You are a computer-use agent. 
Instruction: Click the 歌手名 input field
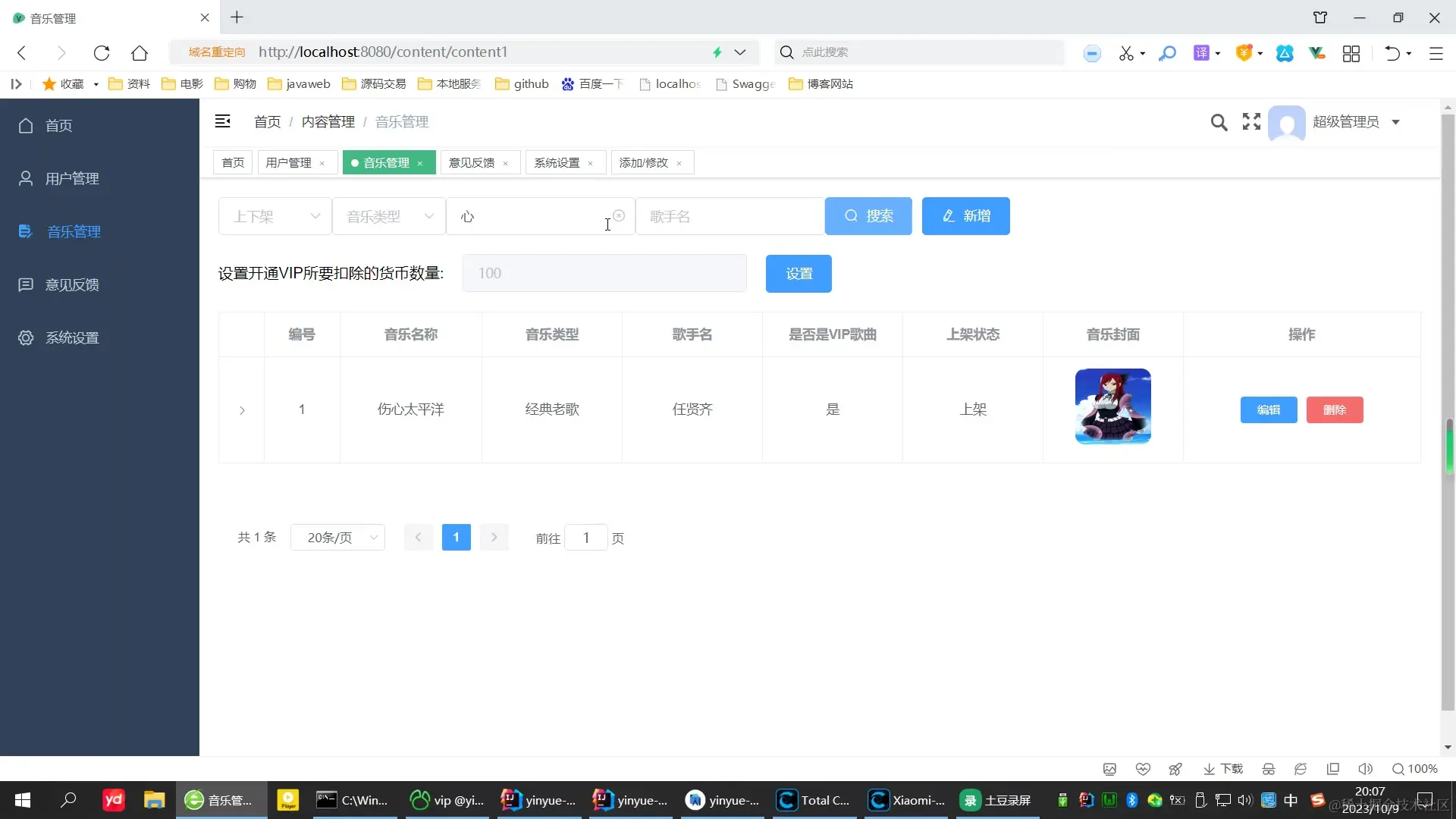730,217
